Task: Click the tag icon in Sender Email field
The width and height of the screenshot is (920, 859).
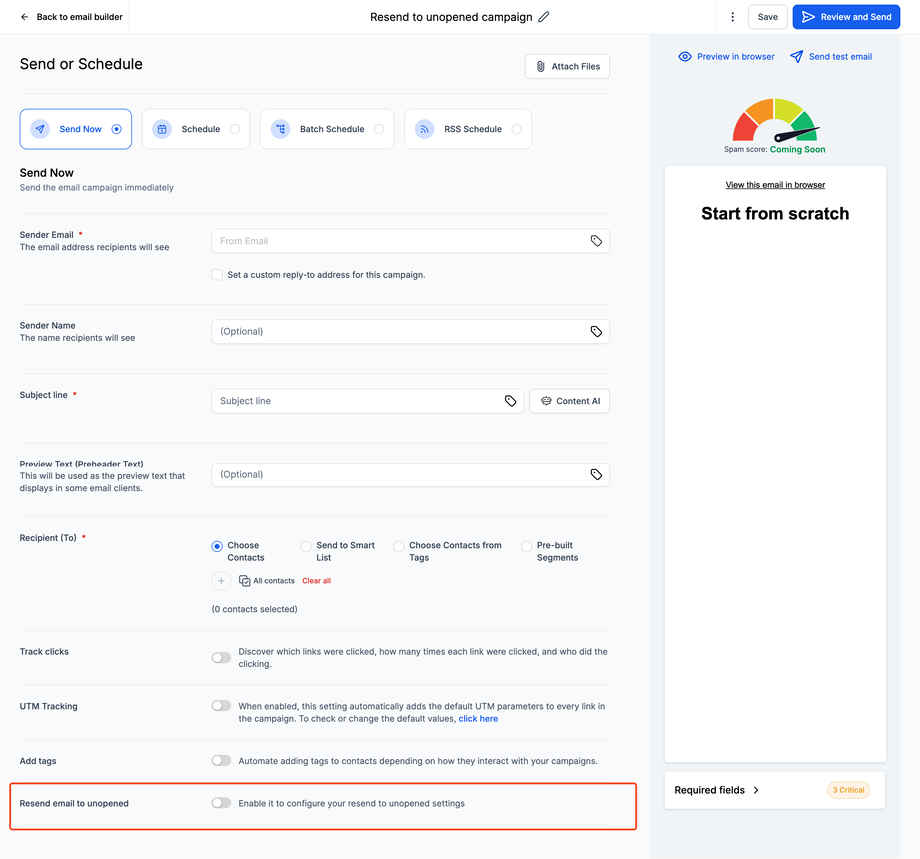Action: (x=596, y=241)
